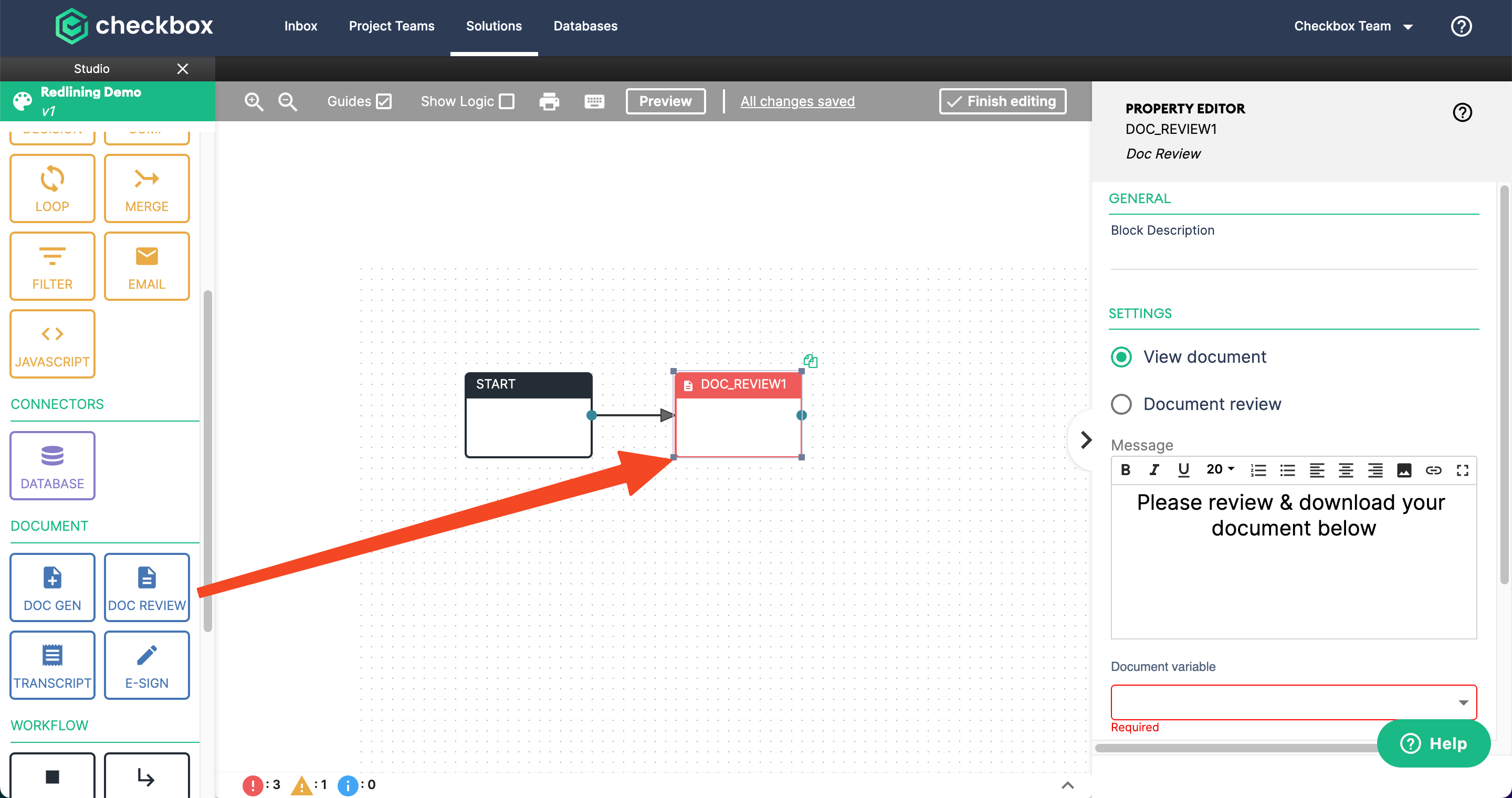This screenshot has height=798, width=1512.
Task: Select the Filter block tool
Action: coord(52,266)
